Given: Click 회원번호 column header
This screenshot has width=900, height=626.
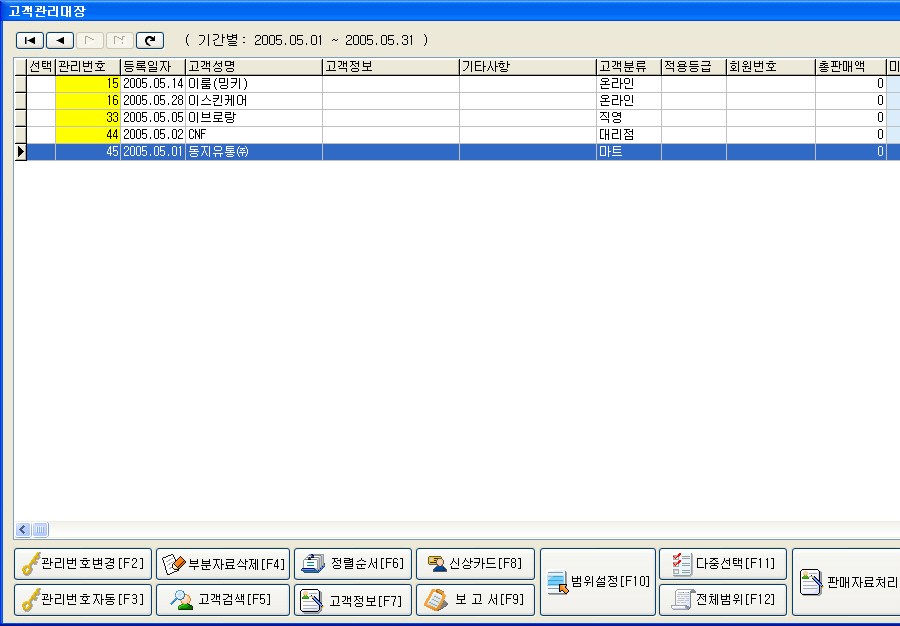Looking at the screenshot, I should click(x=770, y=67).
